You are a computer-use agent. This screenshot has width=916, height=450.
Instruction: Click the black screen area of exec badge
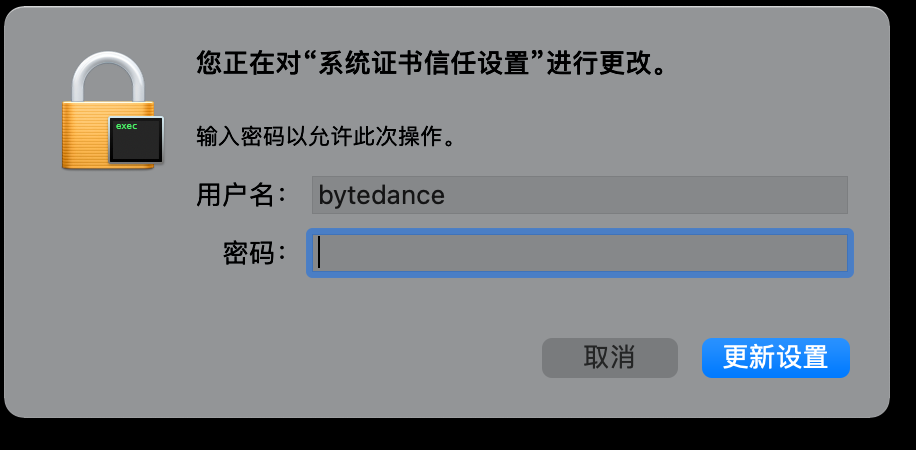point(136,145)
